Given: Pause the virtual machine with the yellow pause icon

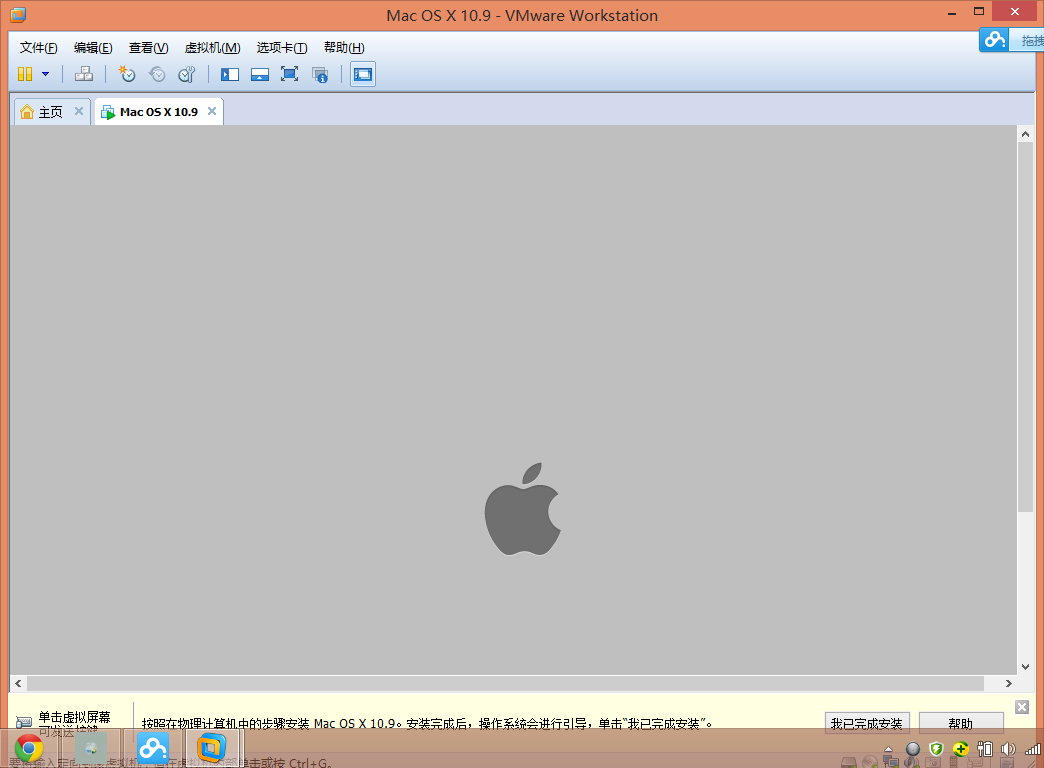Looking at the screenshot, I should (25, 74).
